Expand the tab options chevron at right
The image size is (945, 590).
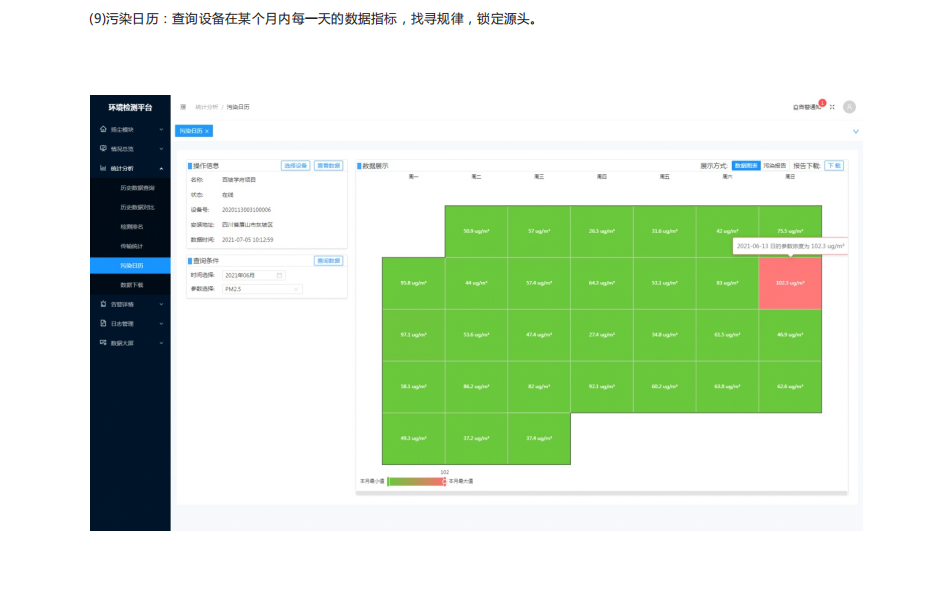tap(855, 131)
